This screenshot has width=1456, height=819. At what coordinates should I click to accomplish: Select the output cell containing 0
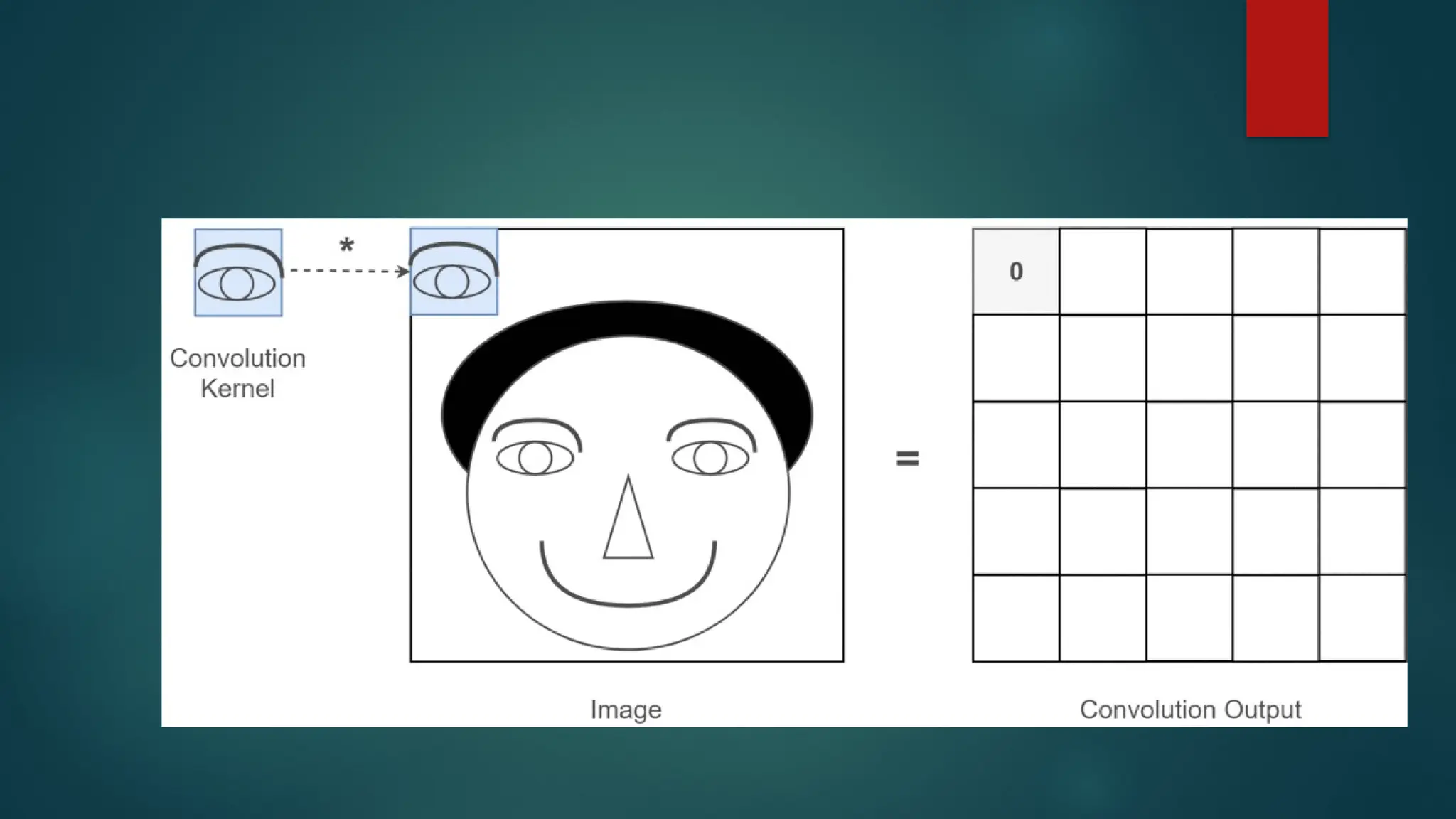1016,272
